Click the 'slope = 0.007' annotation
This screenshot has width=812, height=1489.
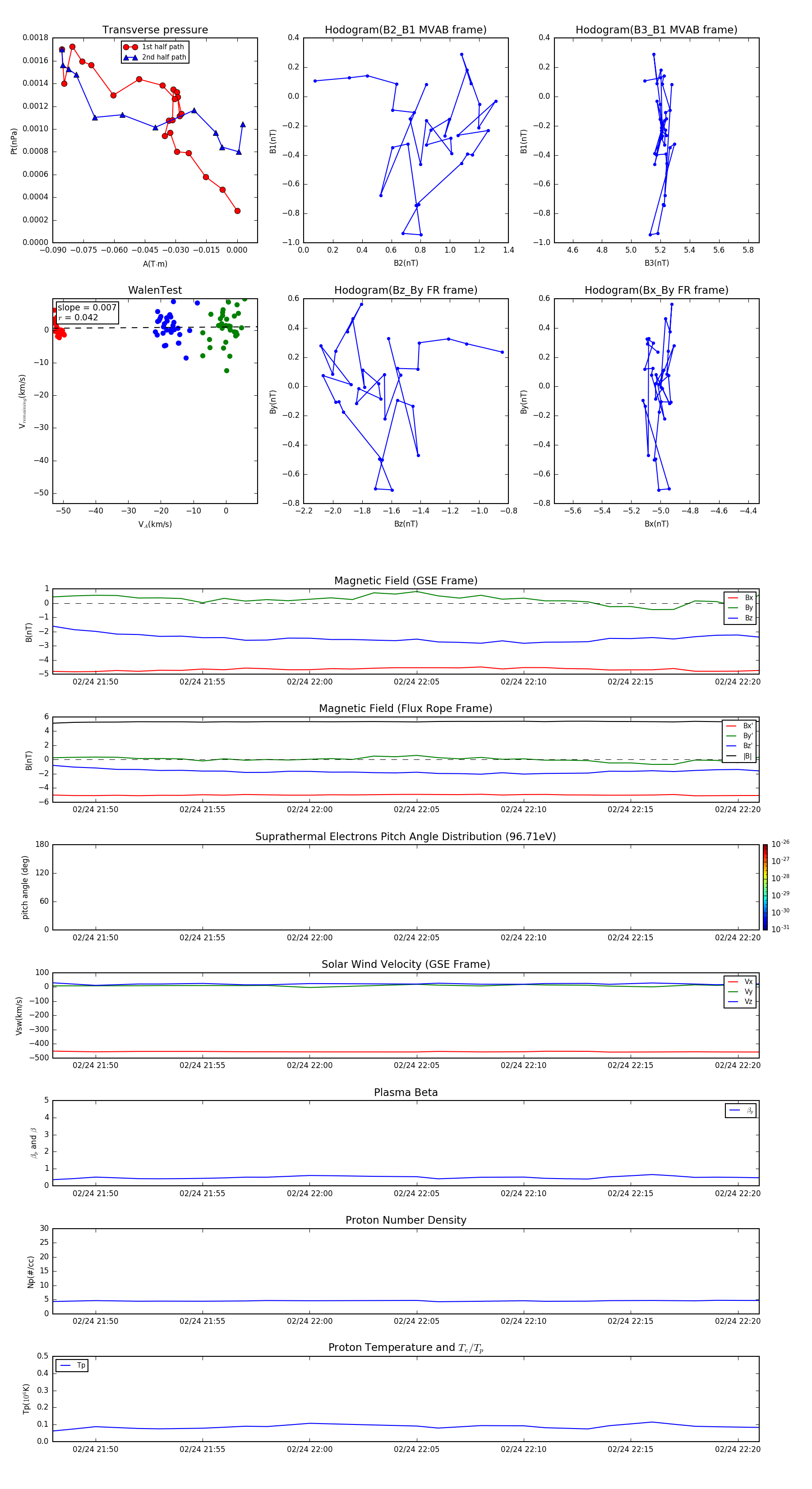87,308
